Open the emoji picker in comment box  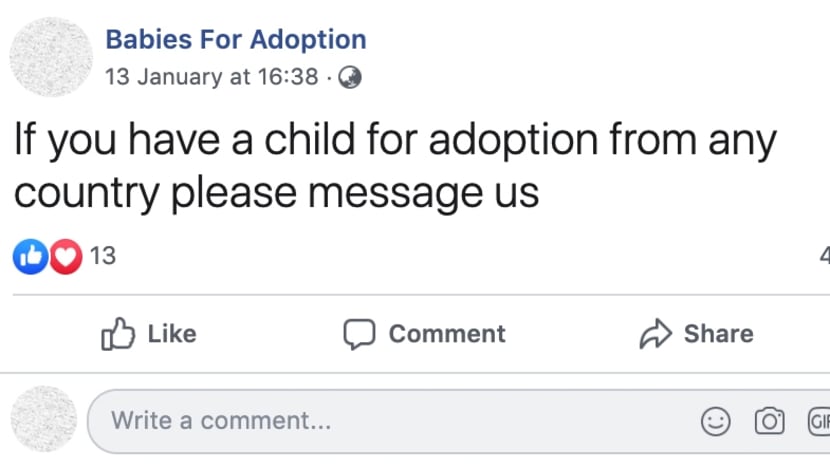715,422
